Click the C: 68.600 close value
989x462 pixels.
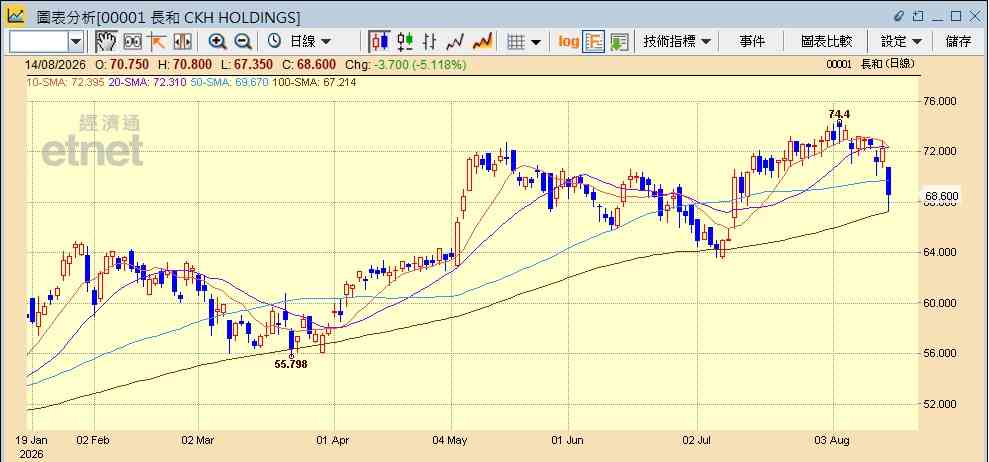pos(309,65)
